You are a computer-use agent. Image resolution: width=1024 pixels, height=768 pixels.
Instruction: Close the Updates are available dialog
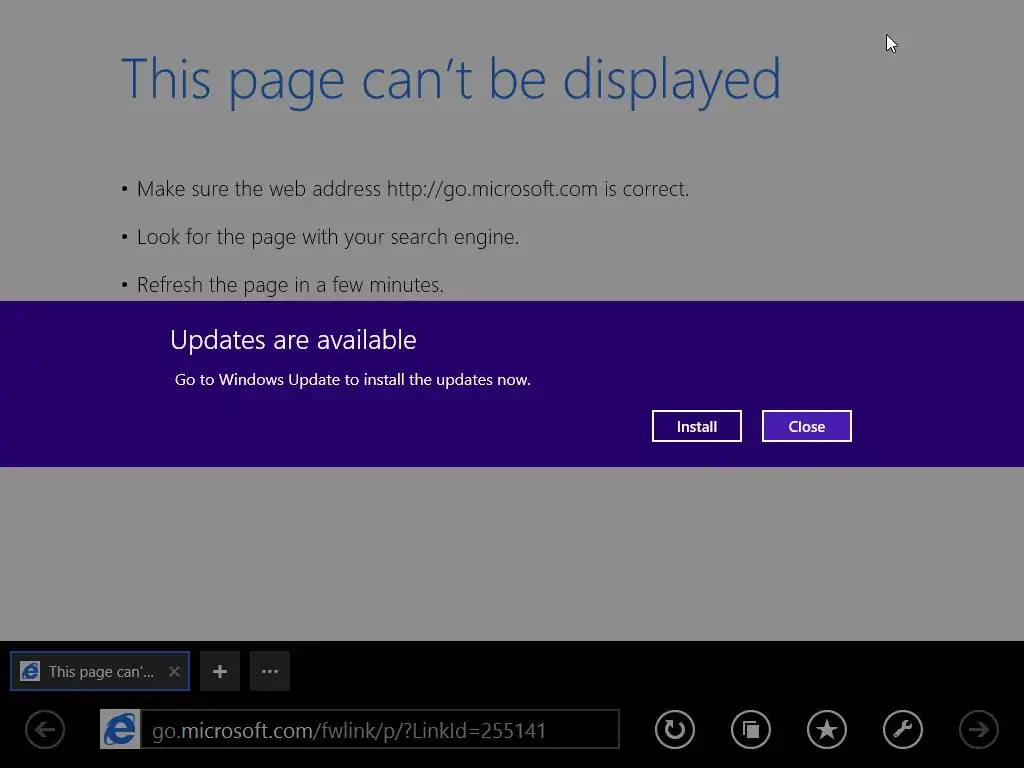807,426
